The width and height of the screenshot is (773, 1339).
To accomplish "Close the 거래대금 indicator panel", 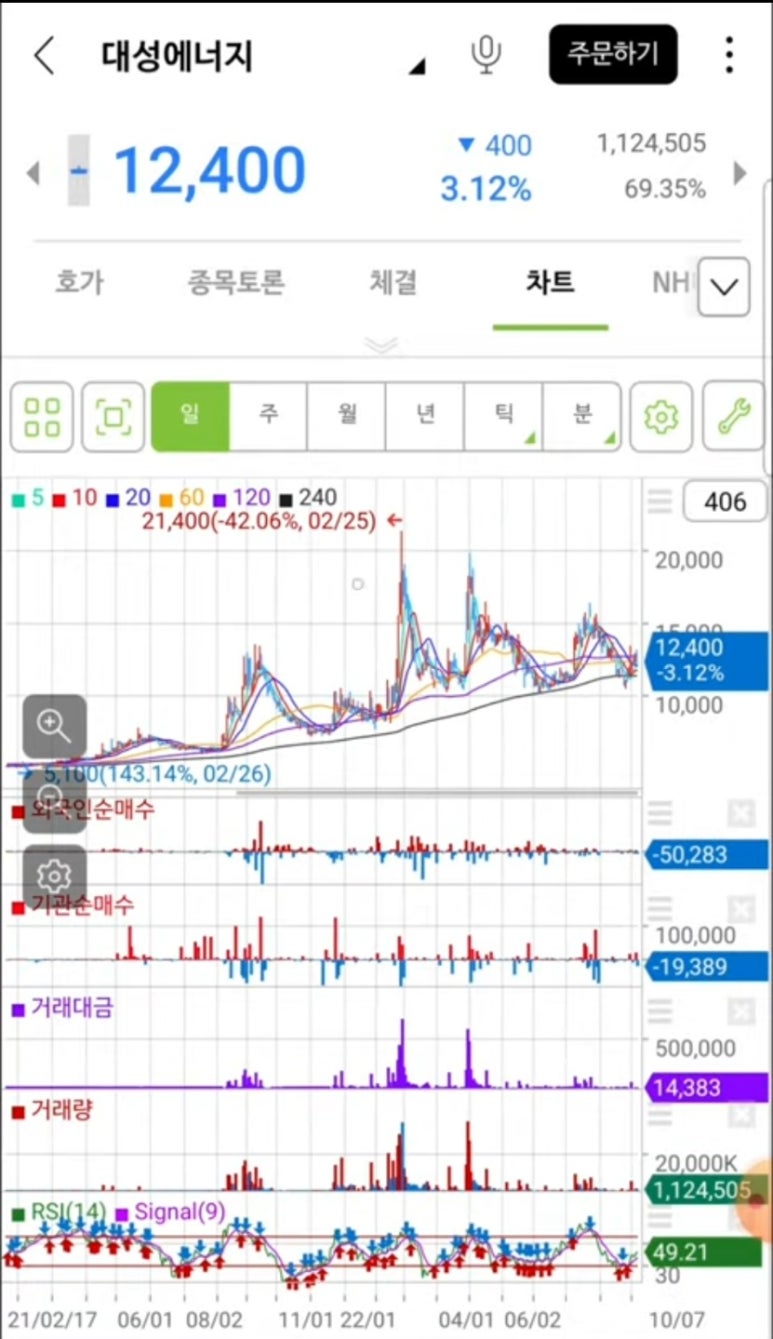I will tap(740, 1012).
